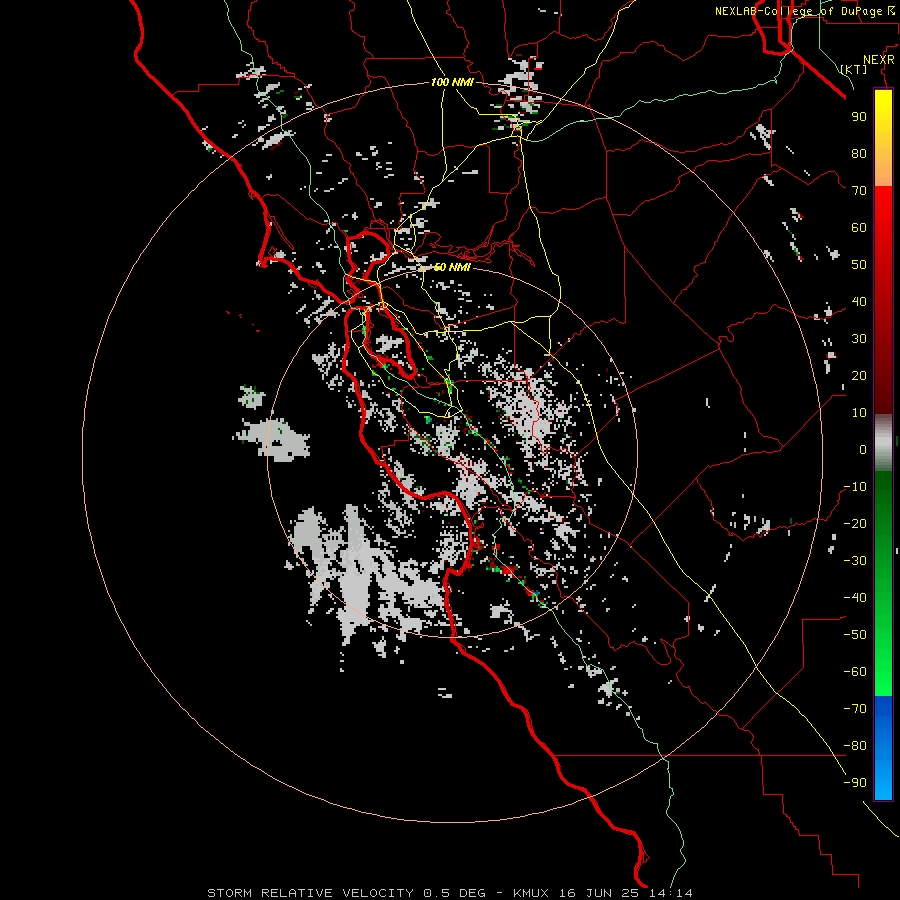Pick the gray zero-velocity segment of color bar
Image resolution: width=900 pixels, height=900 pixels.
tap(883, 443)
